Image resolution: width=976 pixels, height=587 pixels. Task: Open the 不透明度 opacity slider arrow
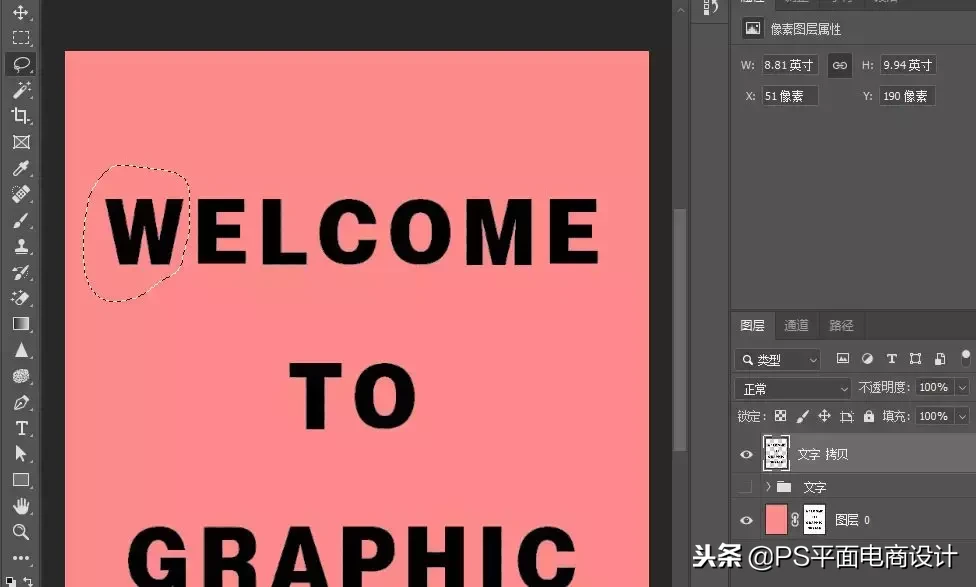(962, 387)
